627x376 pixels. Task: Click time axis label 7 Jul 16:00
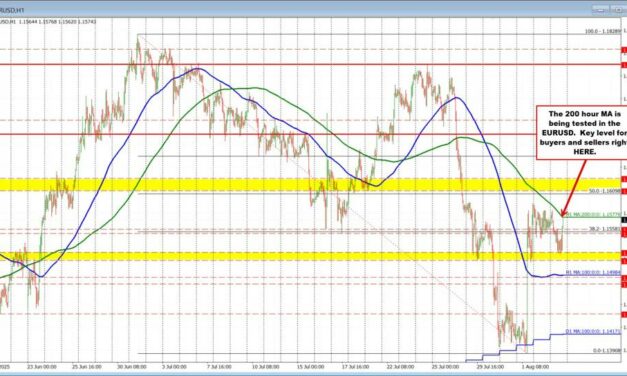coord(220,366)
